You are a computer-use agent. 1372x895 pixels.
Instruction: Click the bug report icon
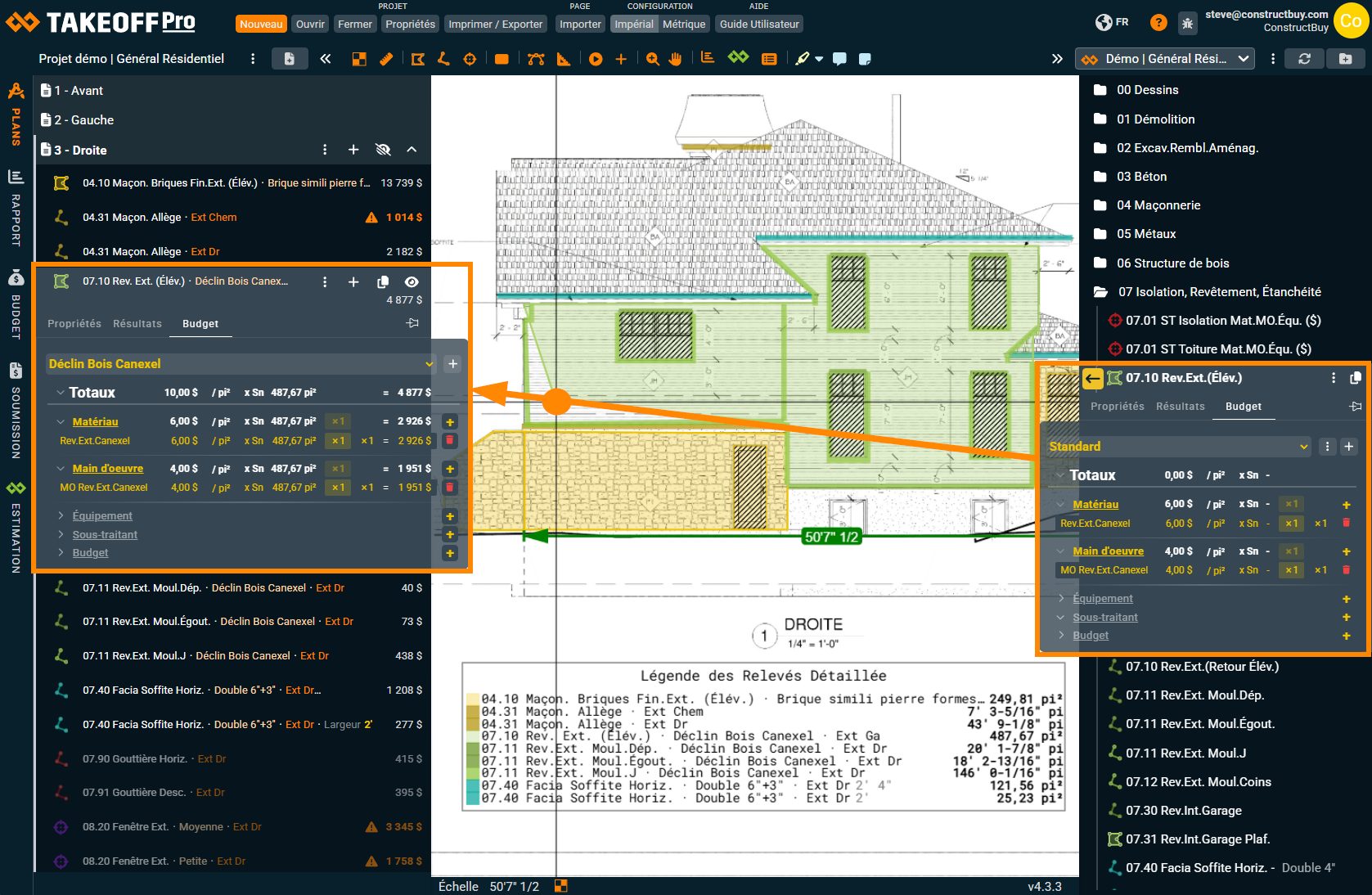coord(1187,23)
